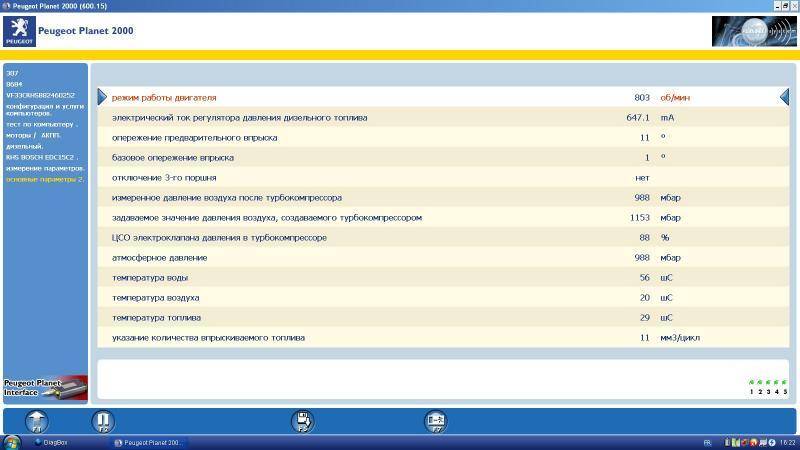Screen dimensions: 800x450
Task: Click the taskbar clock
Action: pos(786,442)
